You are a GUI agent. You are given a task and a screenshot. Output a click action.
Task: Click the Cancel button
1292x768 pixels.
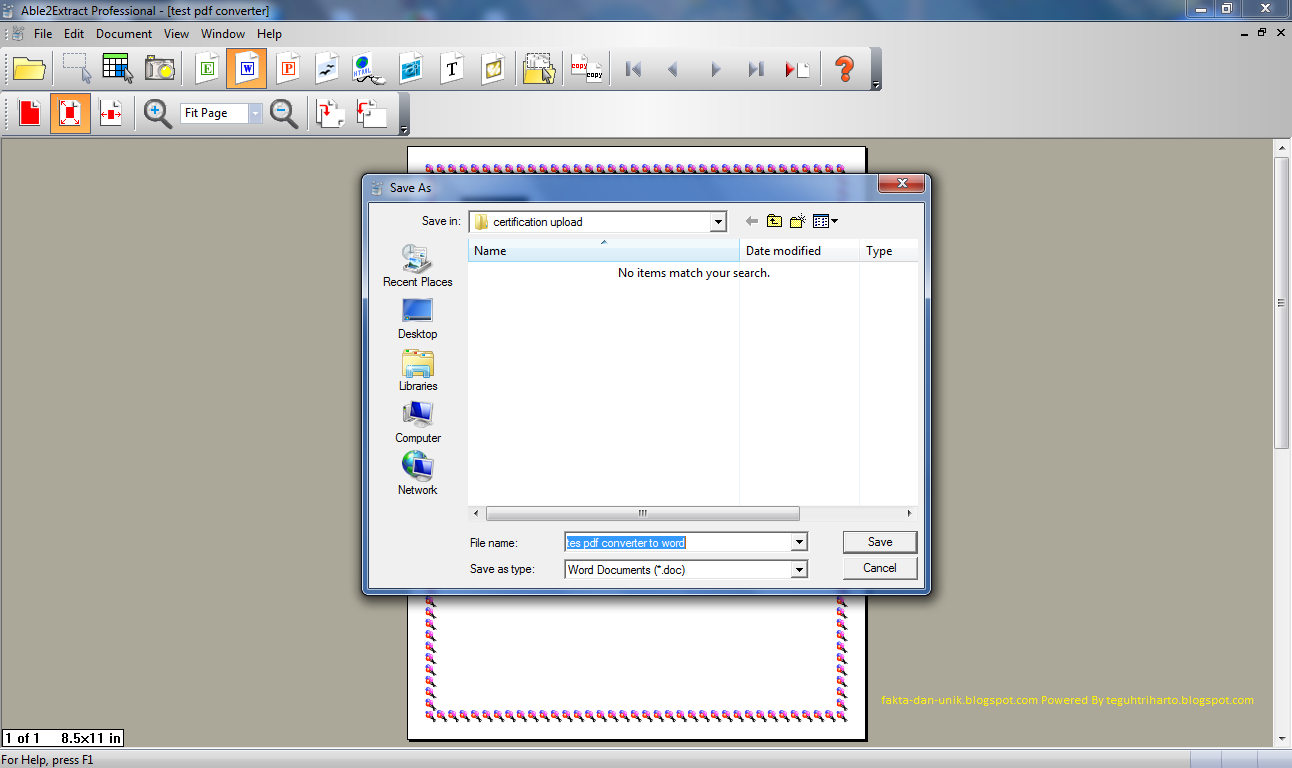point(880,568)
